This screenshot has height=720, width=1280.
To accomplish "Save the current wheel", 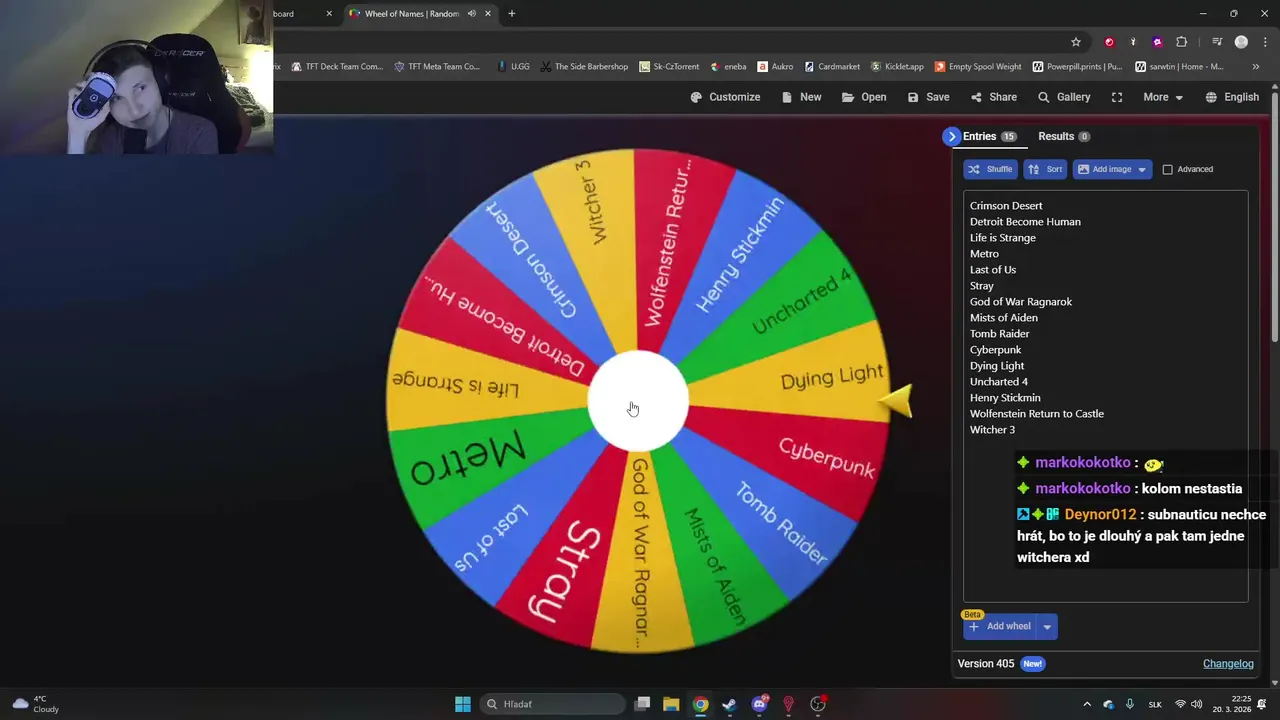I will tap(928, 97).
